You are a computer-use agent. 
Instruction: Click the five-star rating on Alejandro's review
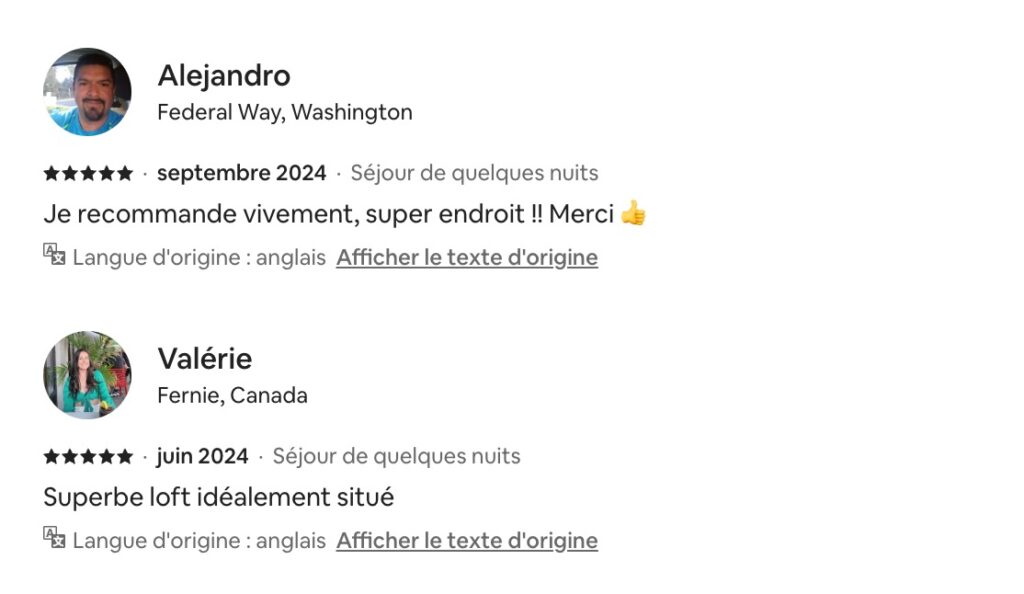pyautogui.click(x=88, y=173)
